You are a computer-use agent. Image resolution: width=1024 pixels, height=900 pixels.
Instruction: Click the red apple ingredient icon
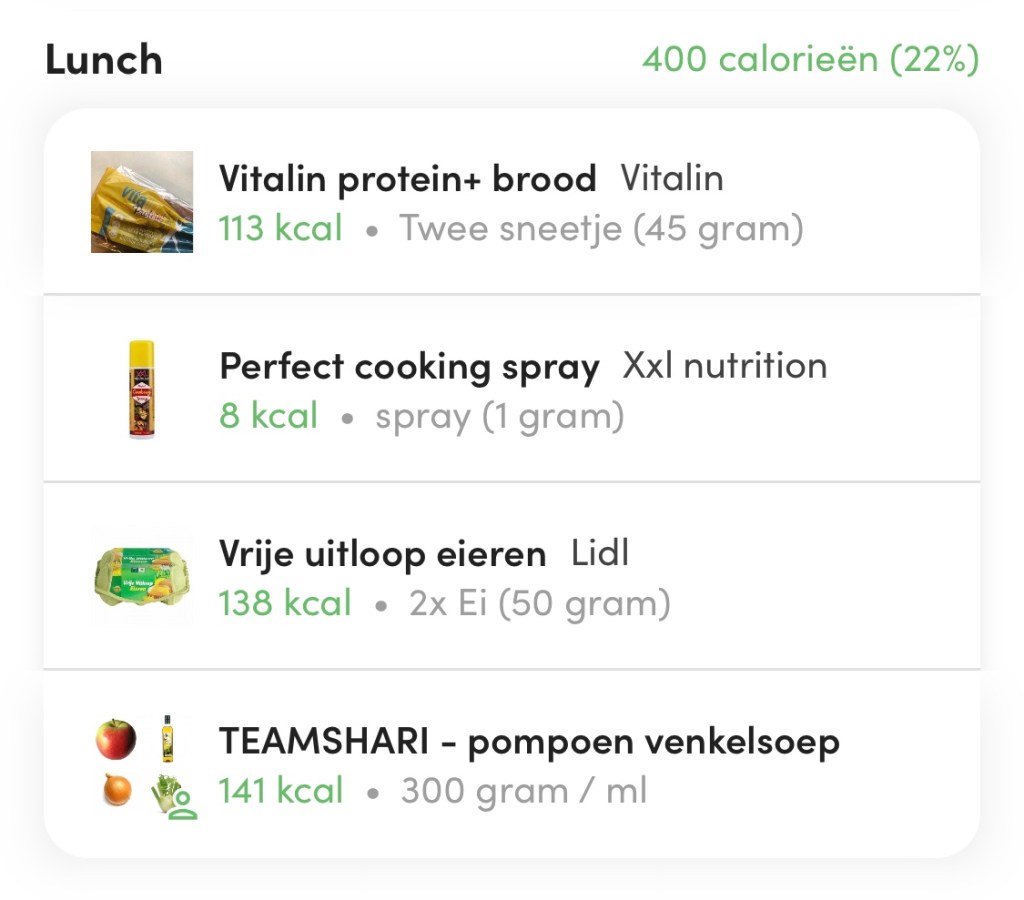[x=116, y=739]
